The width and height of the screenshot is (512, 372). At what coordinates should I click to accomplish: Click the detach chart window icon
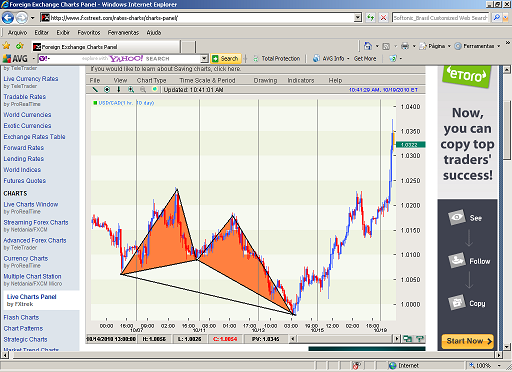pyautogui.click(x=407, y=339)
